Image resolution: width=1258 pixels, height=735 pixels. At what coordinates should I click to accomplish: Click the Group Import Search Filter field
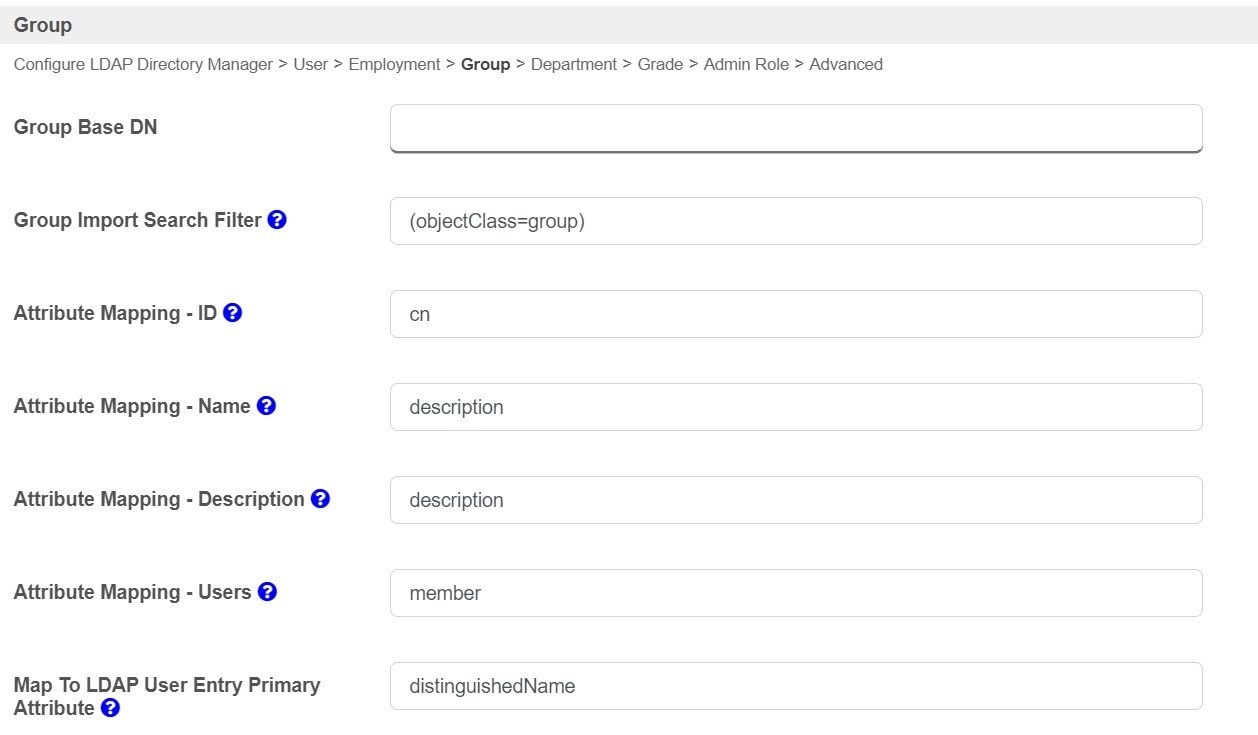click(796, 221)
